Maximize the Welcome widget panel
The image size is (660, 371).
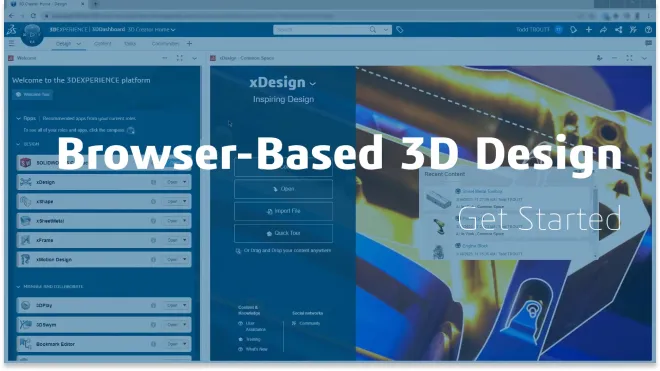click(180, 58)
